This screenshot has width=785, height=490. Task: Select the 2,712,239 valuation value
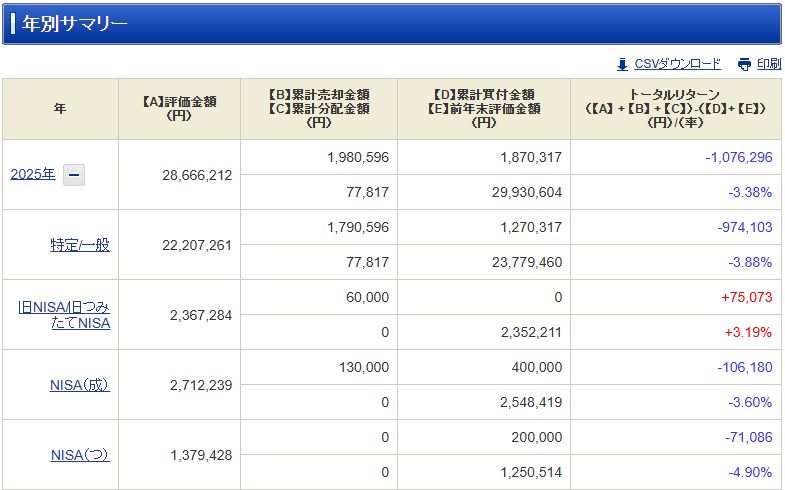201,385
